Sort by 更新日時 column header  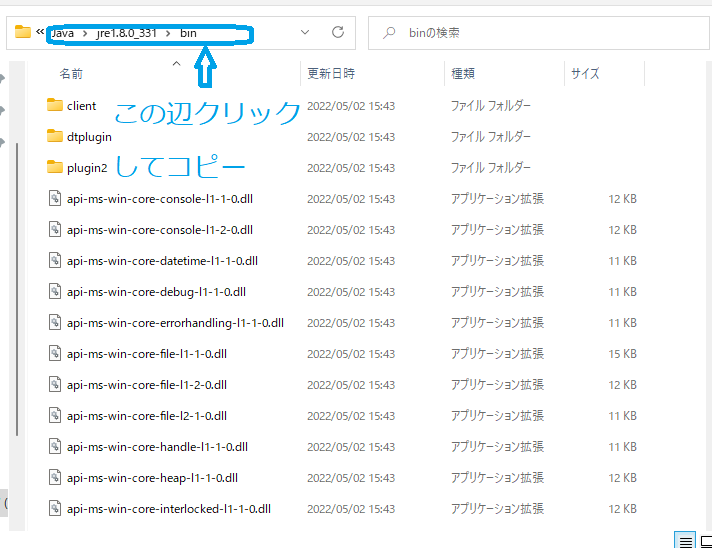point(331,74)
